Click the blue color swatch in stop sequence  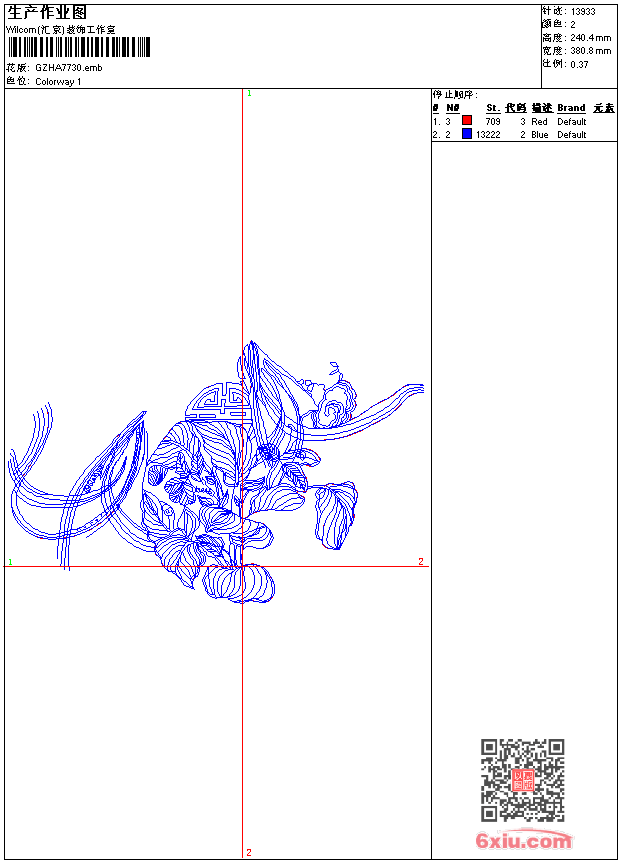pos(467,134)
